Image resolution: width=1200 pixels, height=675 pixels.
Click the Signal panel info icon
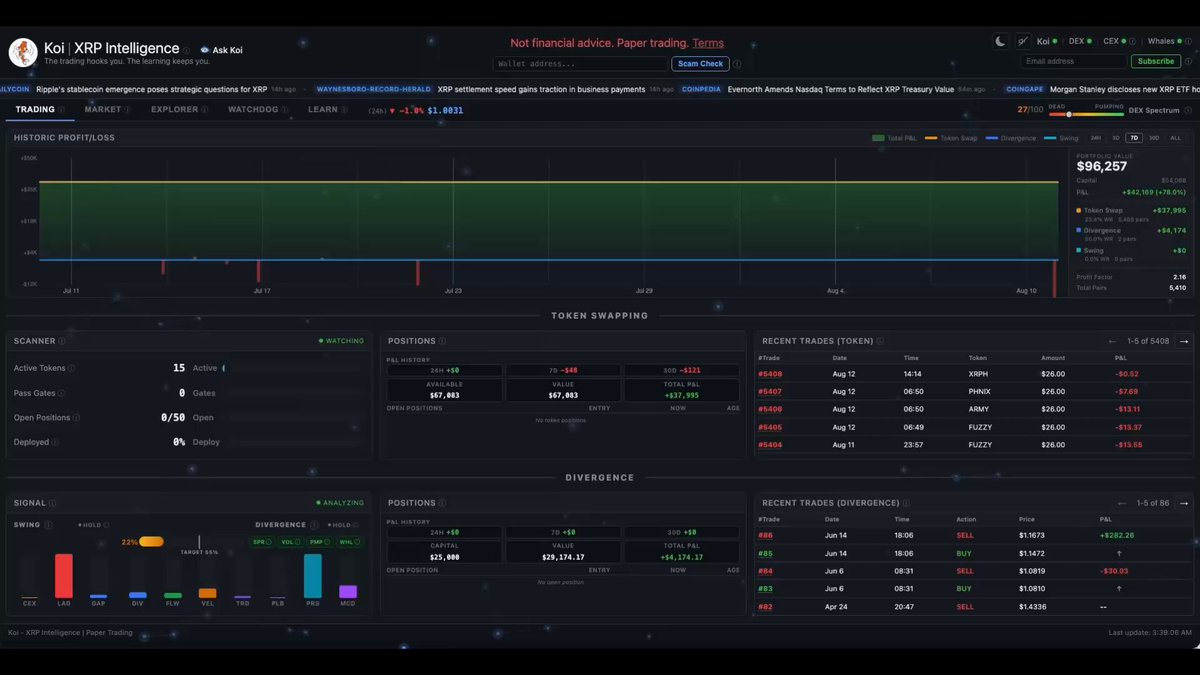53,503
